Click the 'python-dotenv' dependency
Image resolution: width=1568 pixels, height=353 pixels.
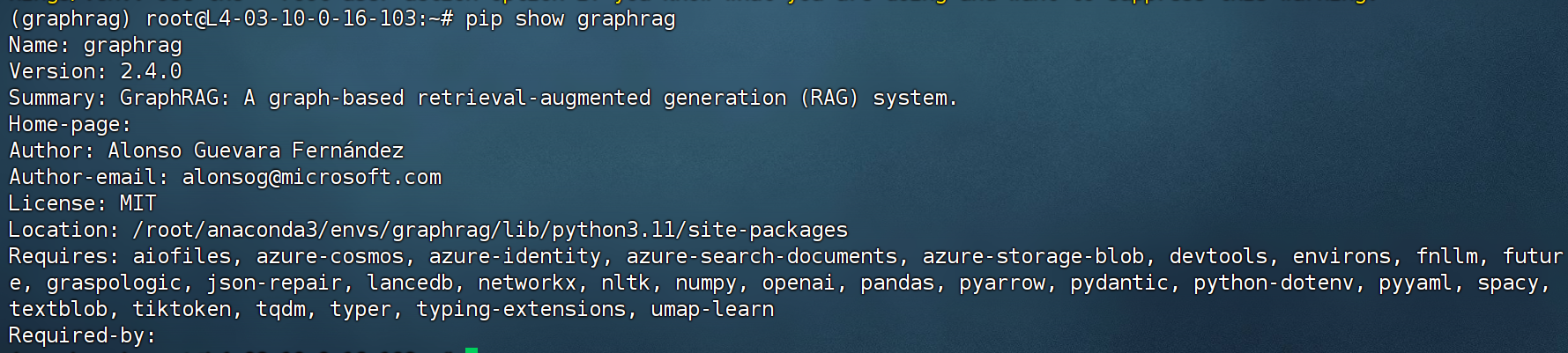(1274, 283)
